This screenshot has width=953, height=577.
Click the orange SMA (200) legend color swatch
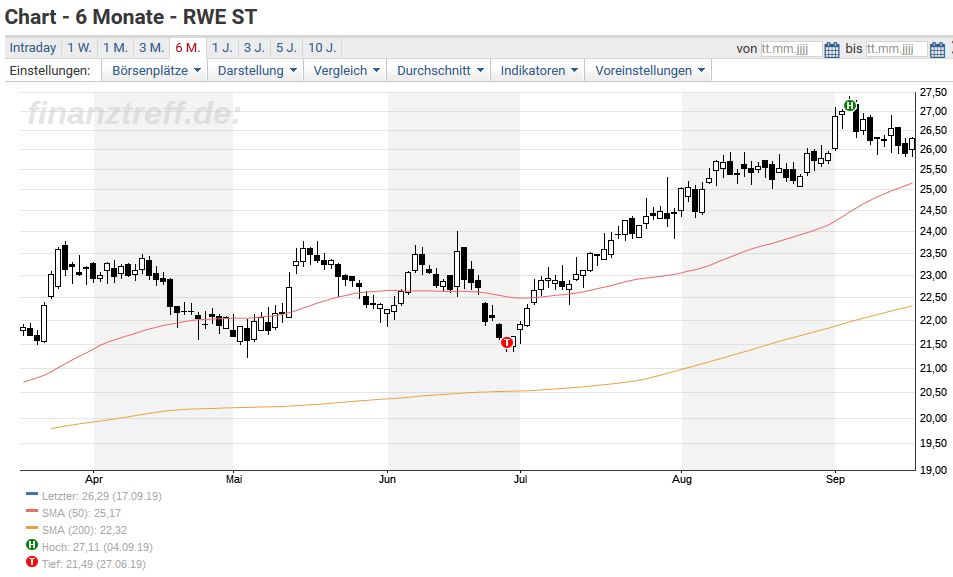tap(32, 528)
